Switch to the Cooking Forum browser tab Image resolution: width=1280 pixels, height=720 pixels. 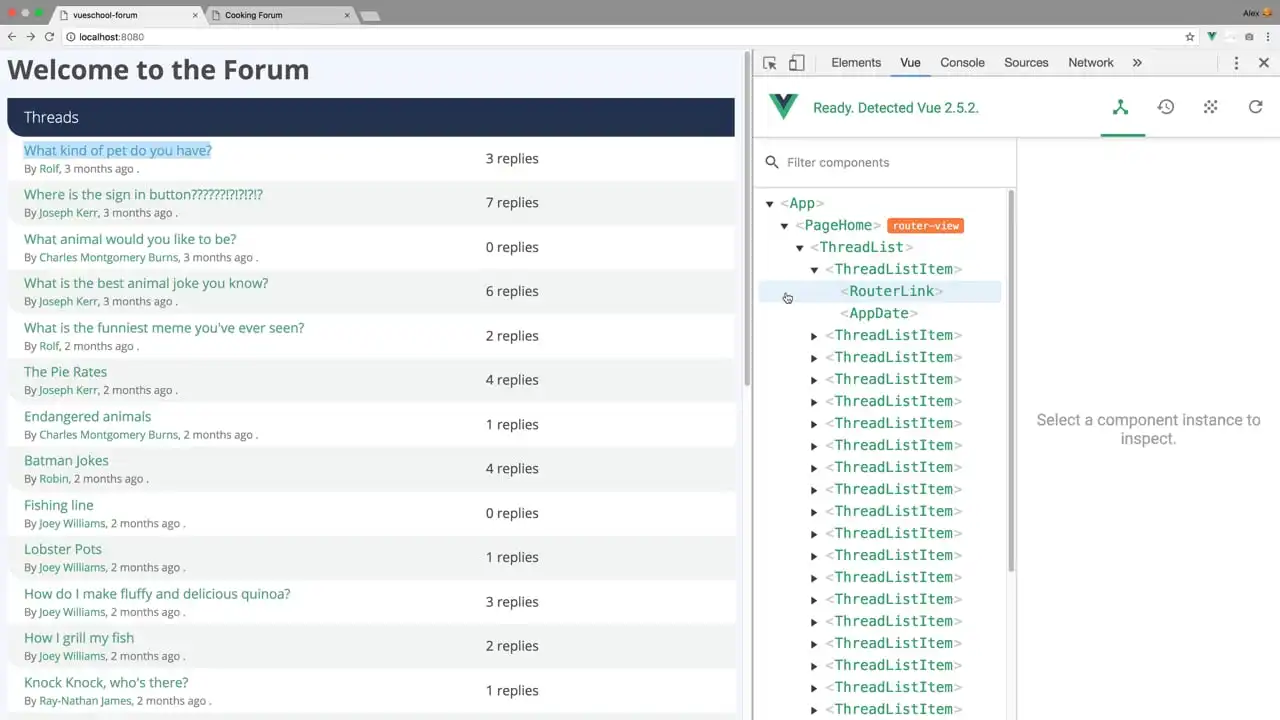(x=280, y=15)
